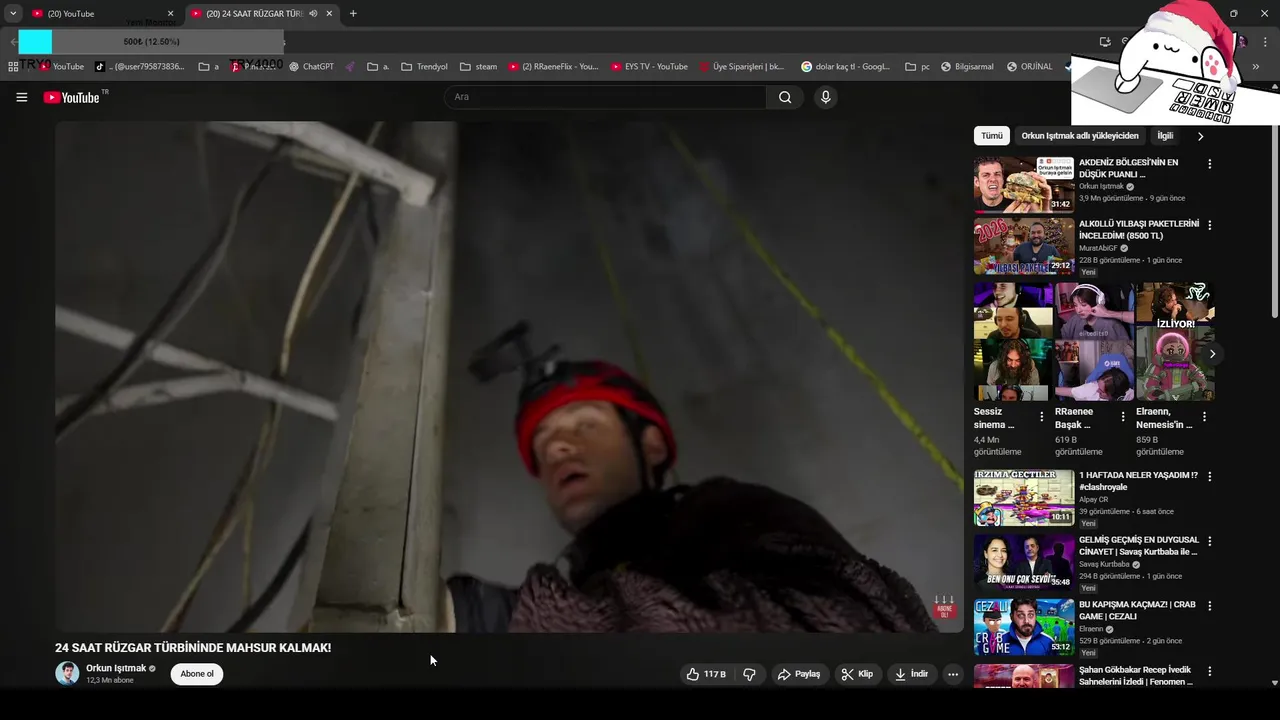Open options for 'Şahan Gökbakar Recep İvedik' video

[x=1209, y=671]
